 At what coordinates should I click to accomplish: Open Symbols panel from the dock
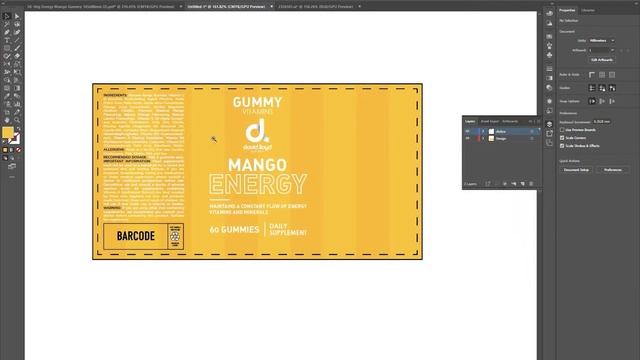[549, 55]
